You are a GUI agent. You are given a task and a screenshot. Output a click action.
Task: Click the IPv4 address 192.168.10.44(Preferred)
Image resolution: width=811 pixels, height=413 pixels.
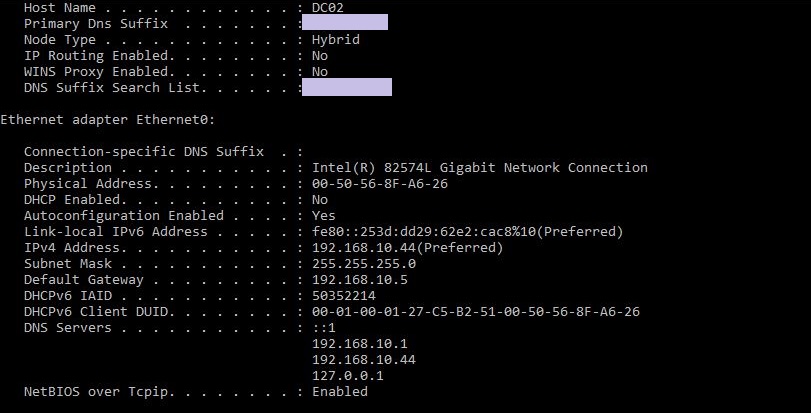tap(408, 248)
